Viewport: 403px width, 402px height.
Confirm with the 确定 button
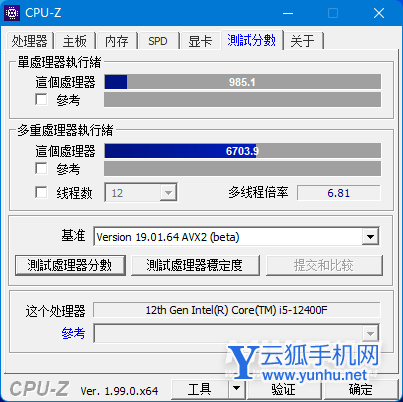[361, 389]
